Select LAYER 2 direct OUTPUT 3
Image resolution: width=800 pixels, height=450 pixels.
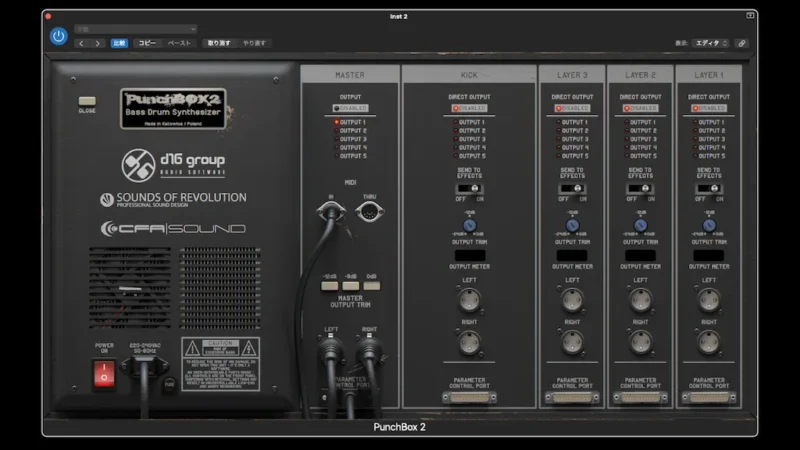[x=640, y=139]
